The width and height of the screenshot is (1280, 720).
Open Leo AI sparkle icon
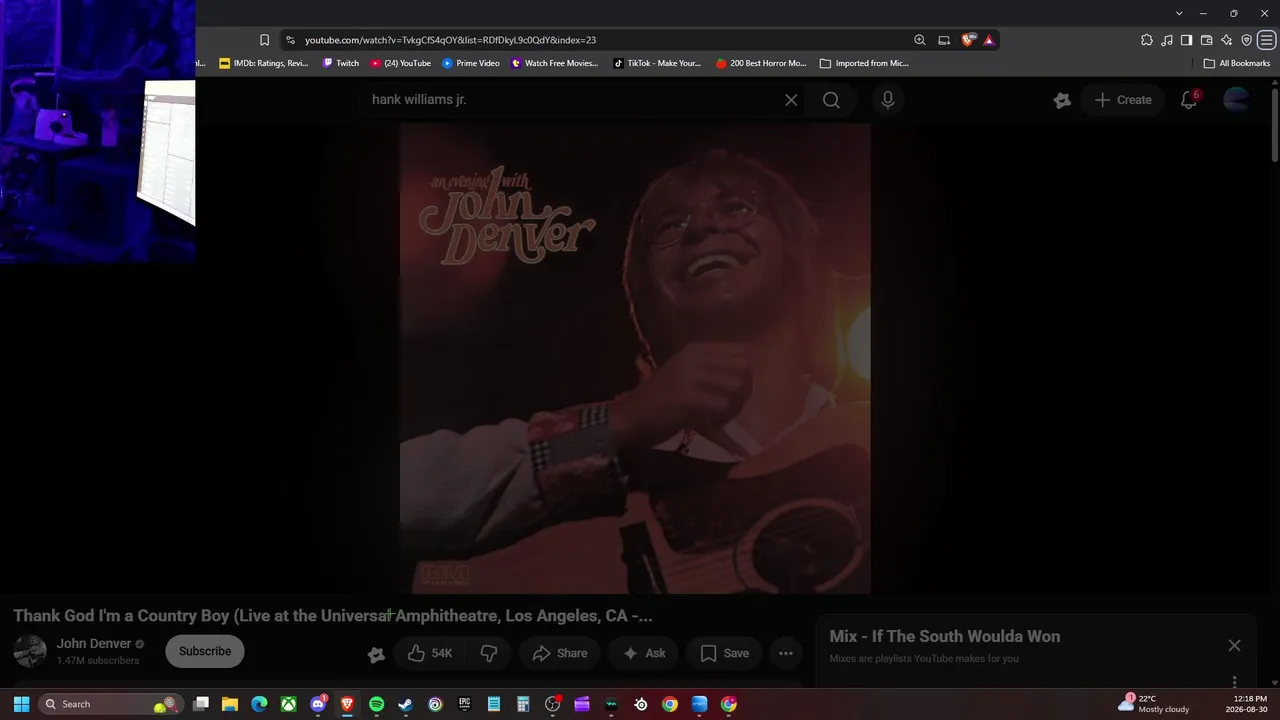[1227, 40]
